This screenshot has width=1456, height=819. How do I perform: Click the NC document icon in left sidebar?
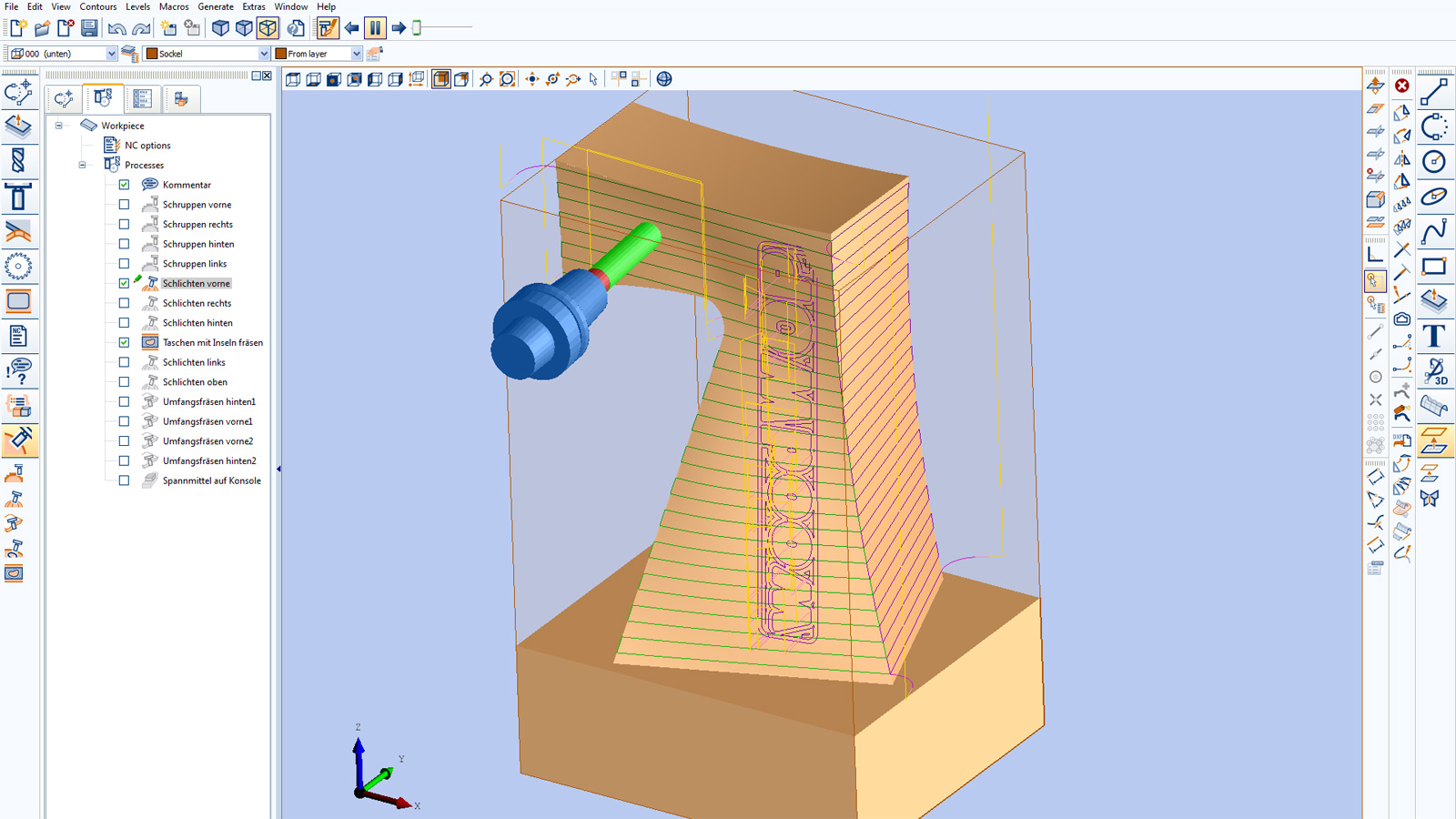click(18, 336)
